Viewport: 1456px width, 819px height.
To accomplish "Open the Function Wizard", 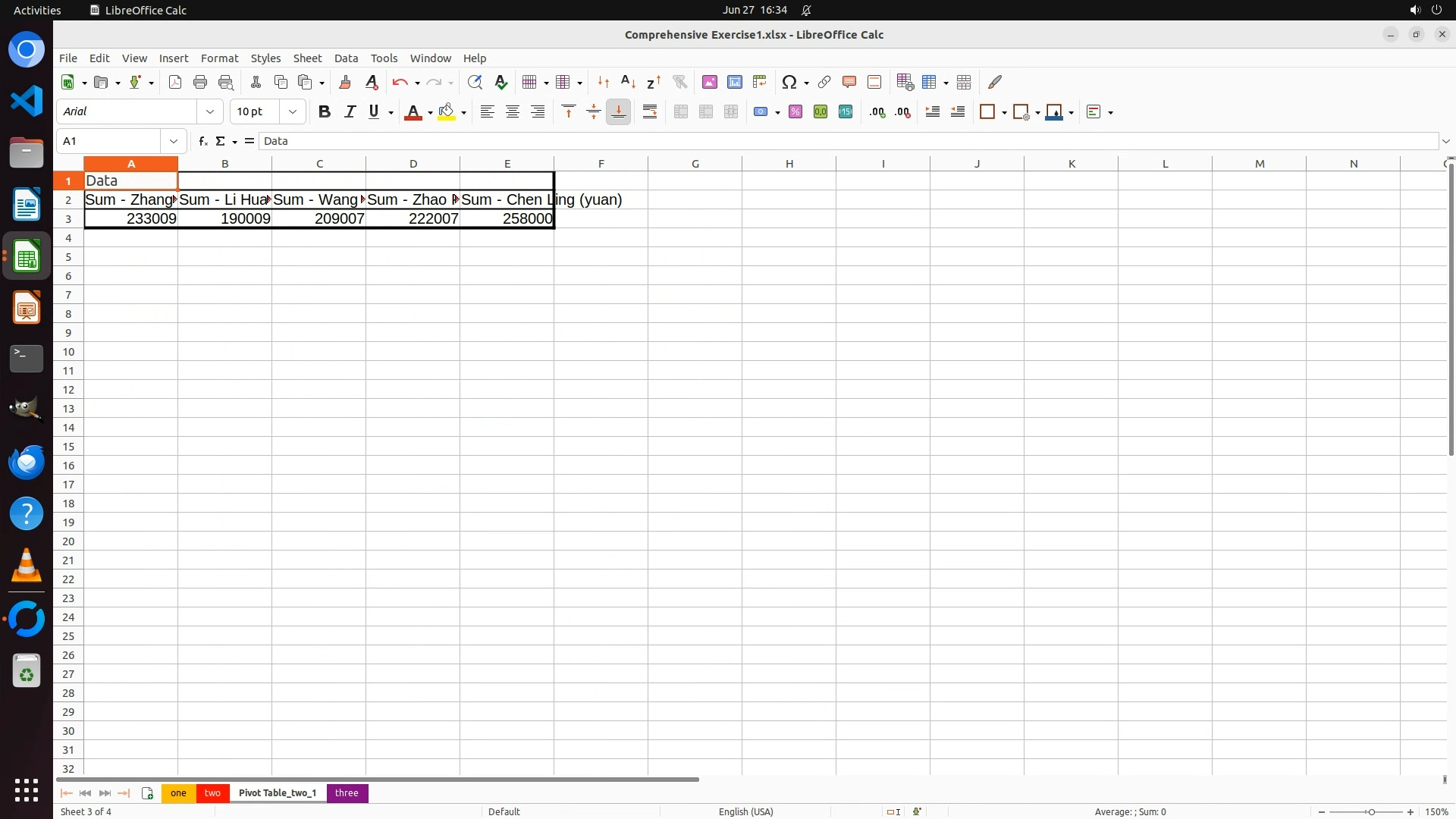I will 202,141.
